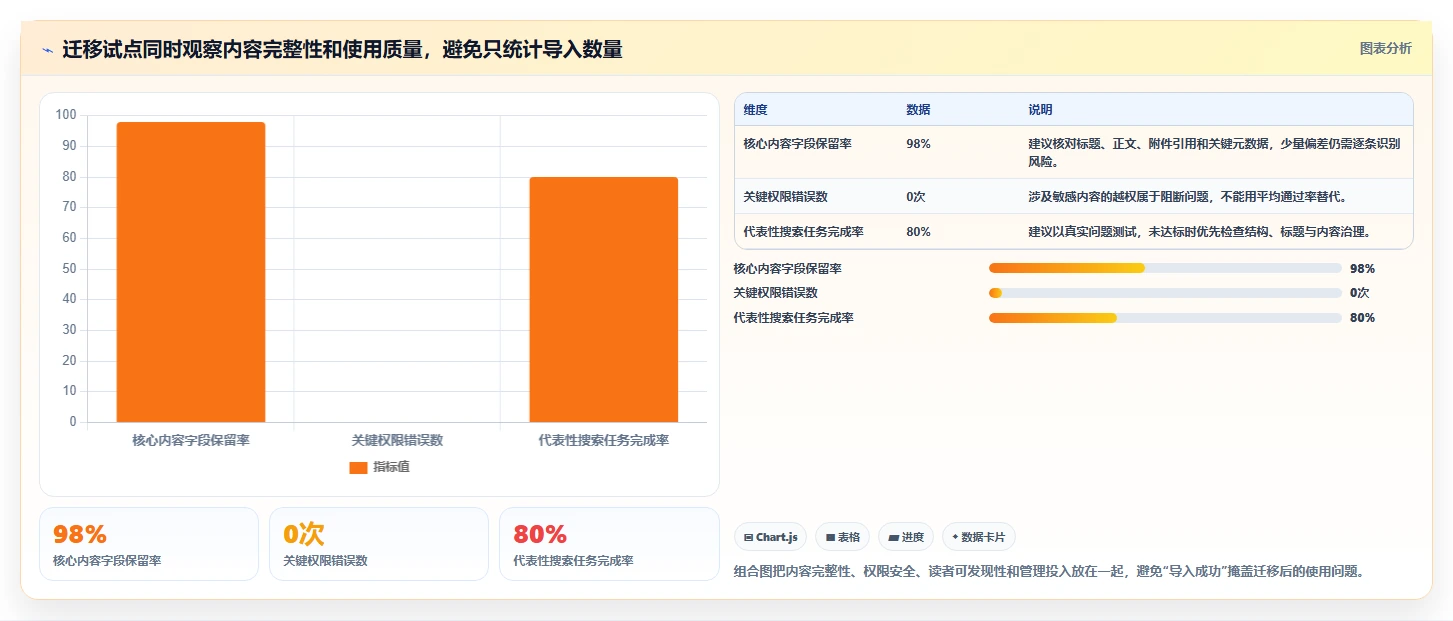
Task: Click the 80% progress bar value
Action: [1362, 318]
